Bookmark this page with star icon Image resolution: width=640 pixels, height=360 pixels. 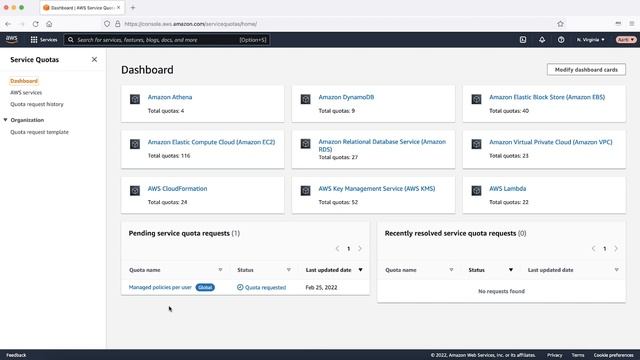coord(560,24)
